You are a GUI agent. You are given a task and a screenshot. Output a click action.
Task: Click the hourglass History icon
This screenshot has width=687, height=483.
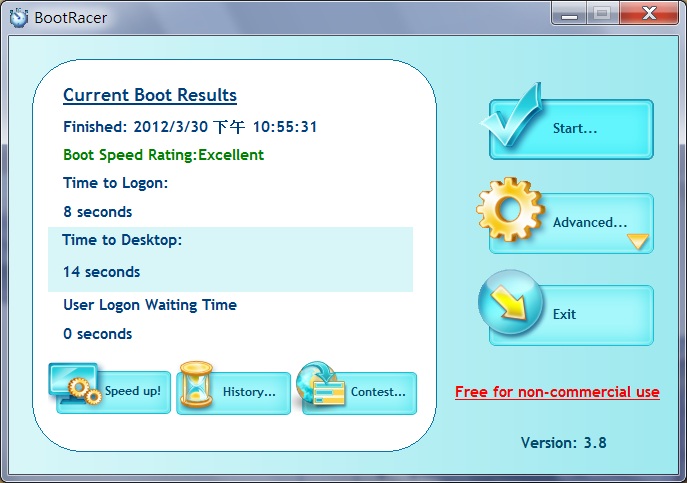[x=196, y=384]
